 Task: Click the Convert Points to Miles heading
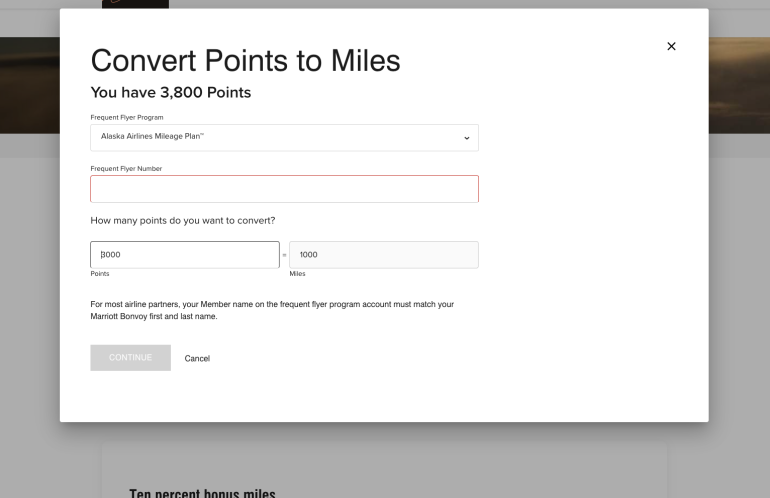(x=245, y=61)
